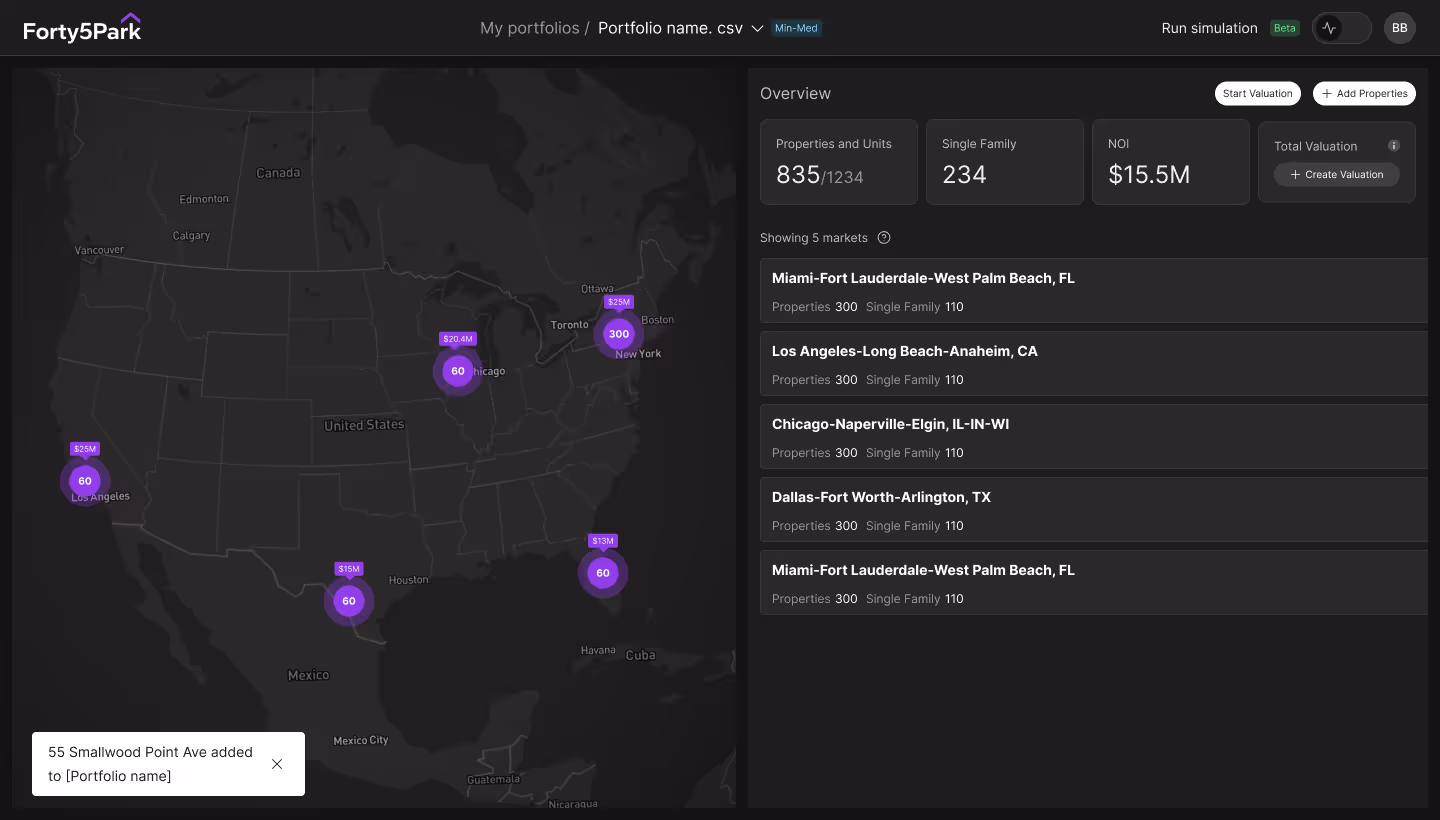Image resolution: width=1440 pixels, height=820 pixels.
Task: Click Run simulation in the top bar
Action: tap(1210, 28)
